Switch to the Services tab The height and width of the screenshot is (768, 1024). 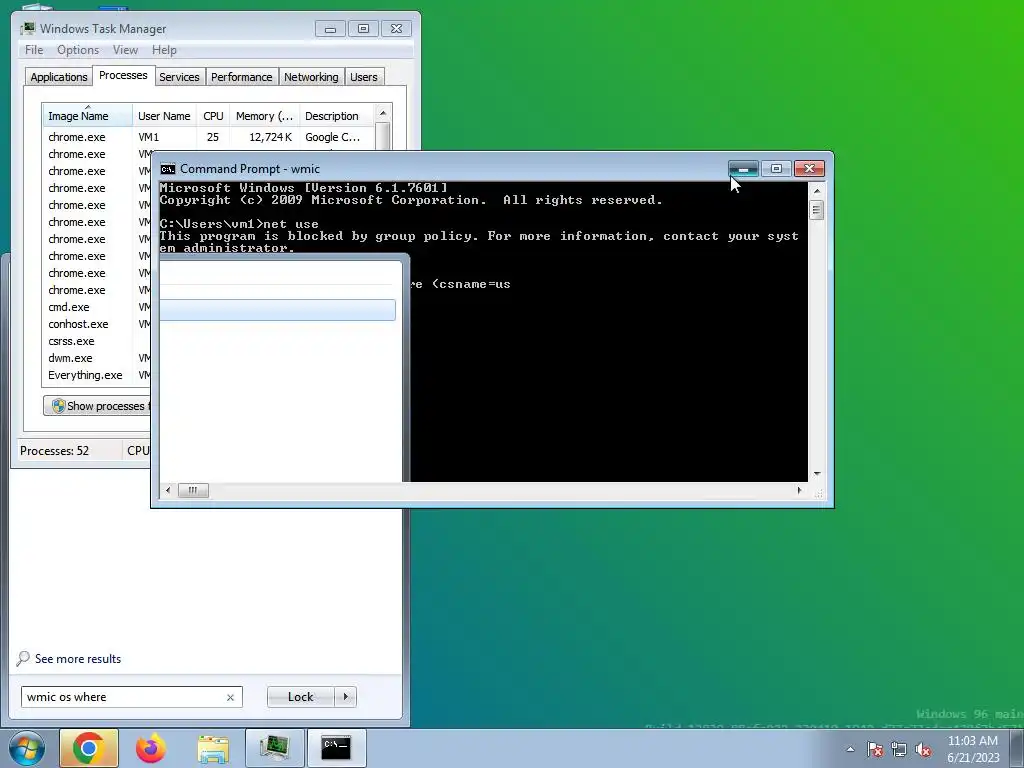(x=179, y=77)
